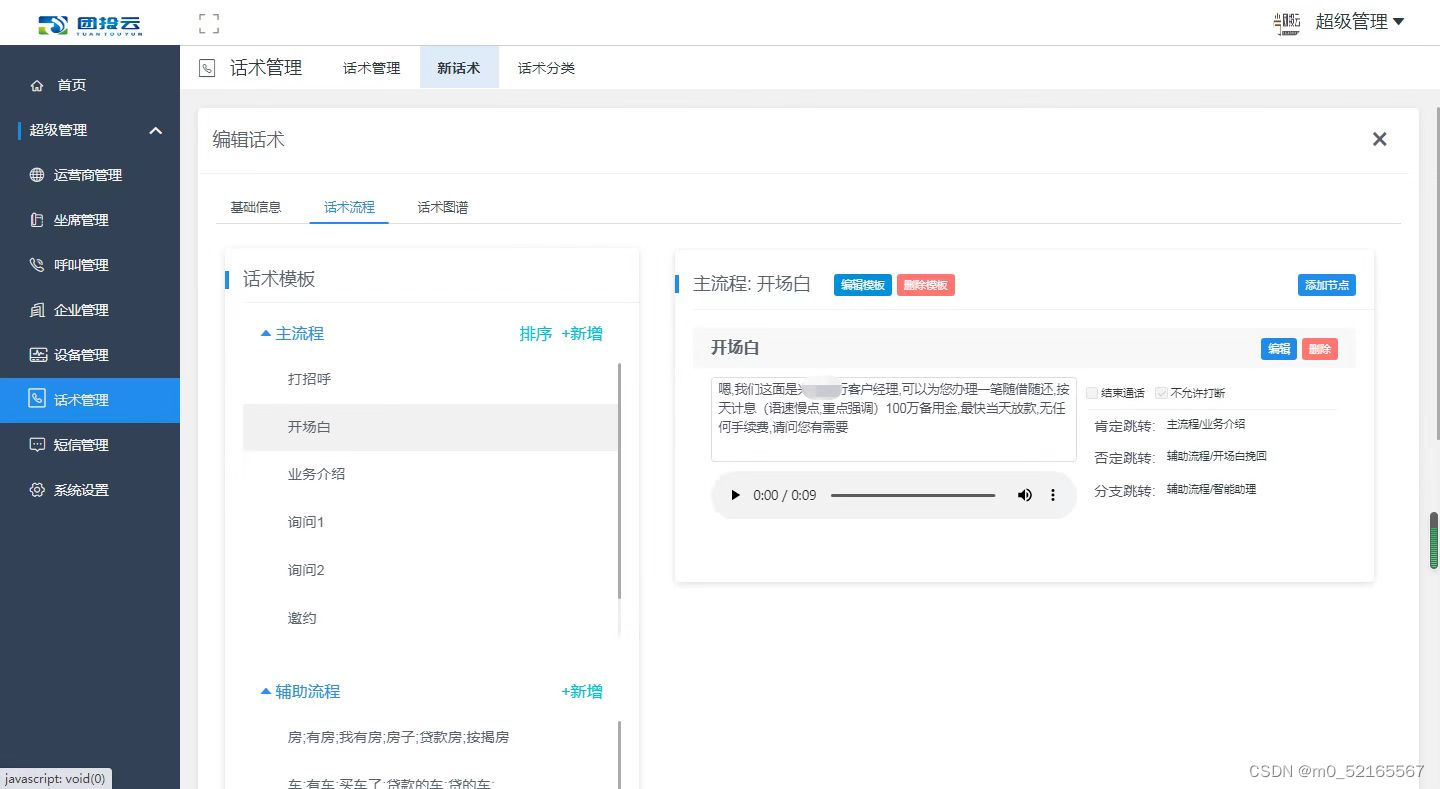Click the red 删除 node button

pyautogui.click(x=1320, y=349)
